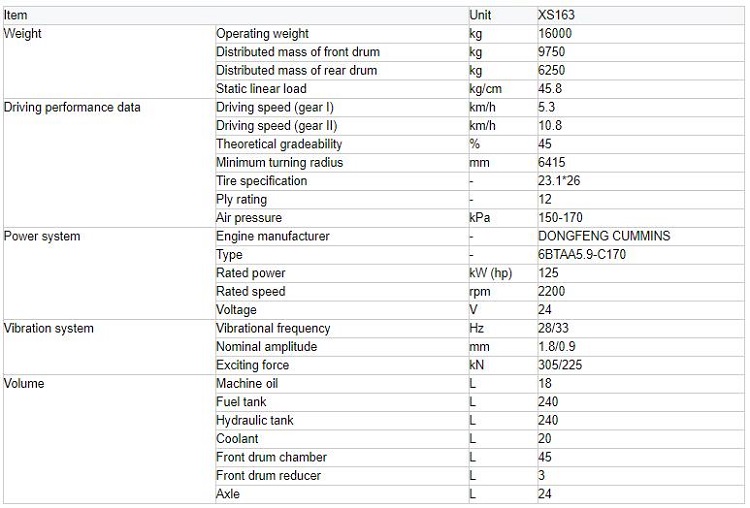The width and height of the screenshot is (750, 508).
Task: Click the Rated speed value 2200
Action: point(551,291)
